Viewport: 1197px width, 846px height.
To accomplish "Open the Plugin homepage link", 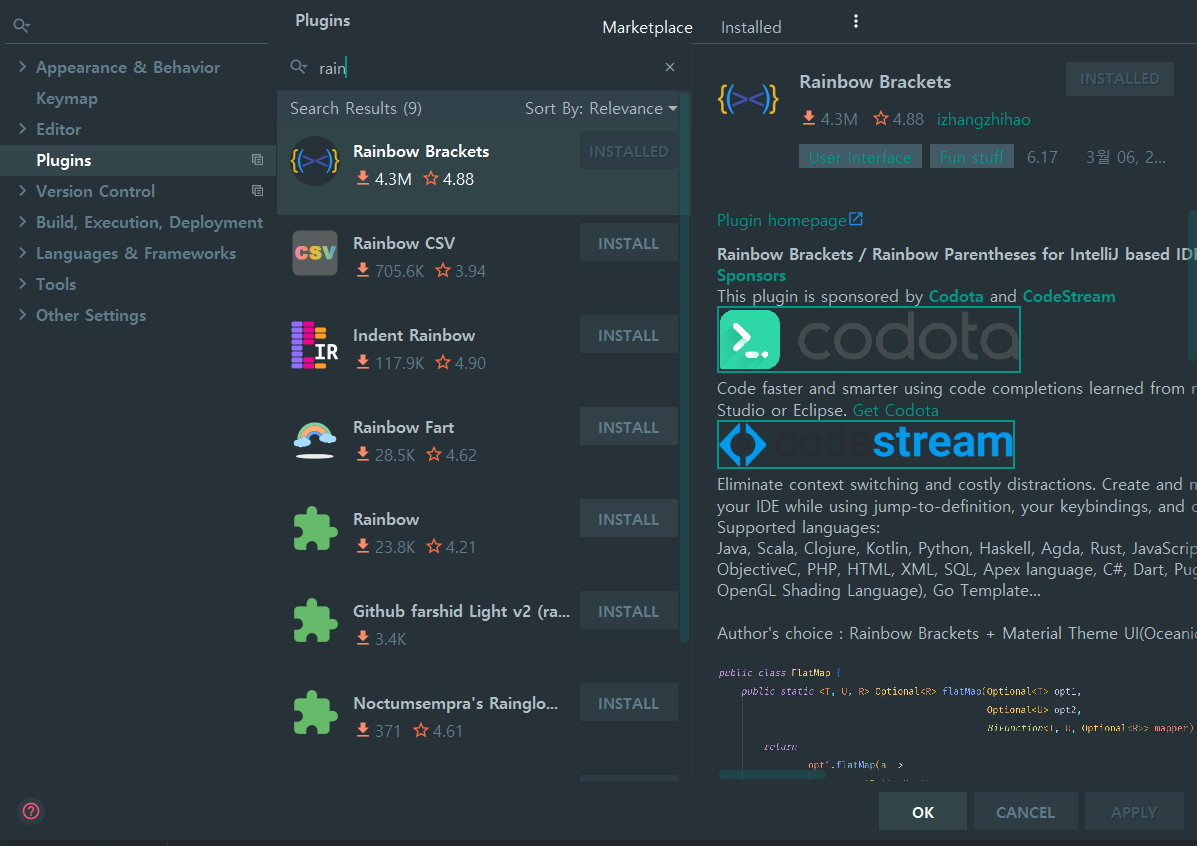I will point(782,221).
